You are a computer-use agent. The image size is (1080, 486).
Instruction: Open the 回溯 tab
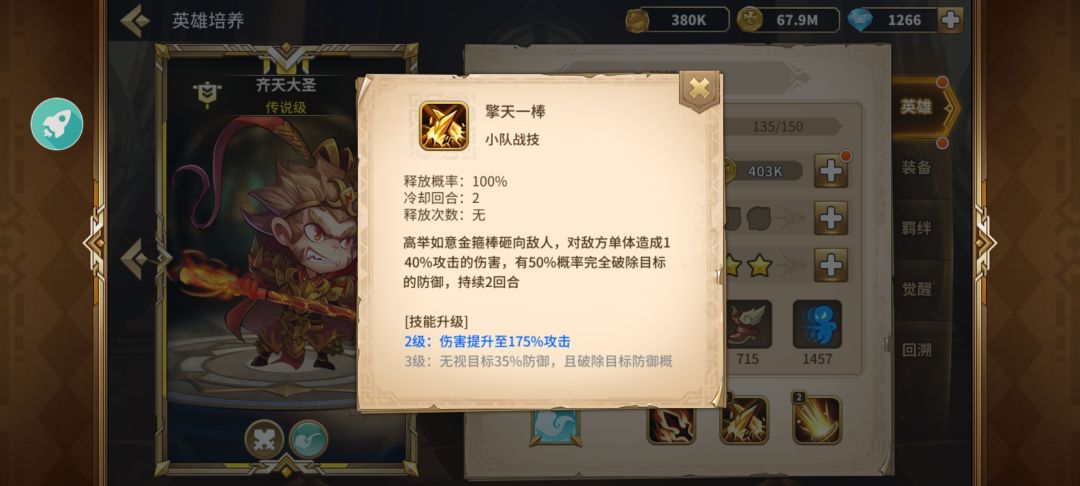click(x=916, y=350)
